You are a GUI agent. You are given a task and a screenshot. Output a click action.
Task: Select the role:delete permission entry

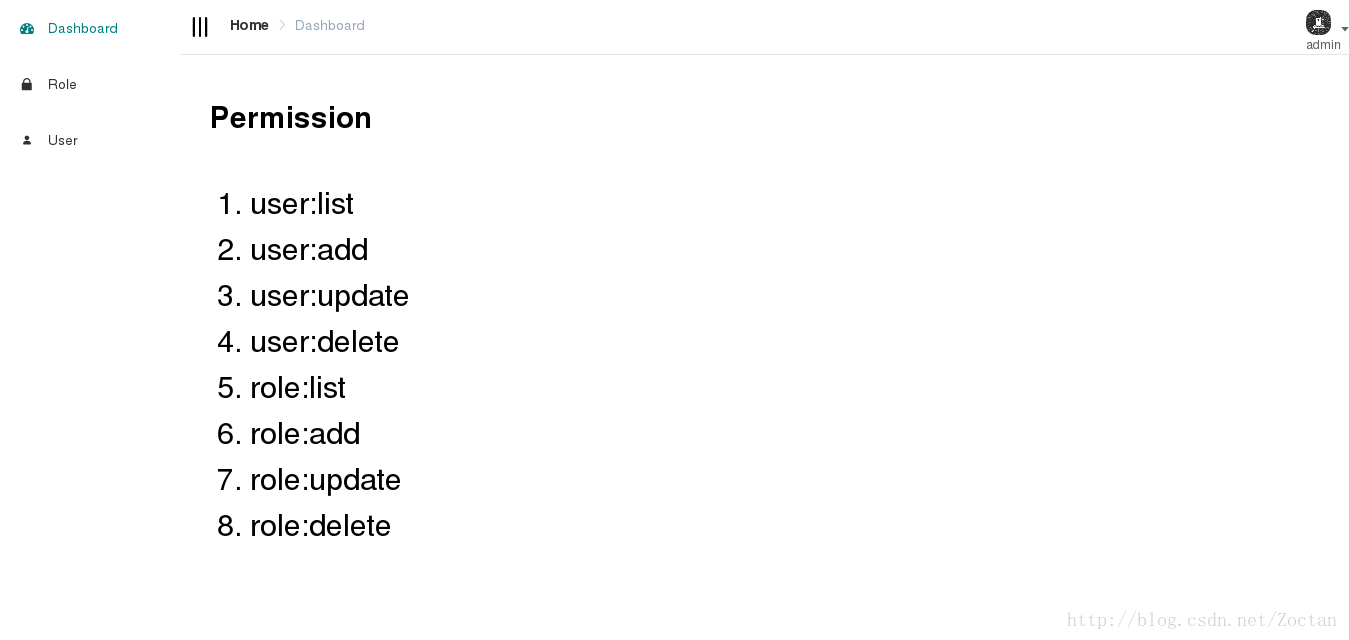point(320,526)
